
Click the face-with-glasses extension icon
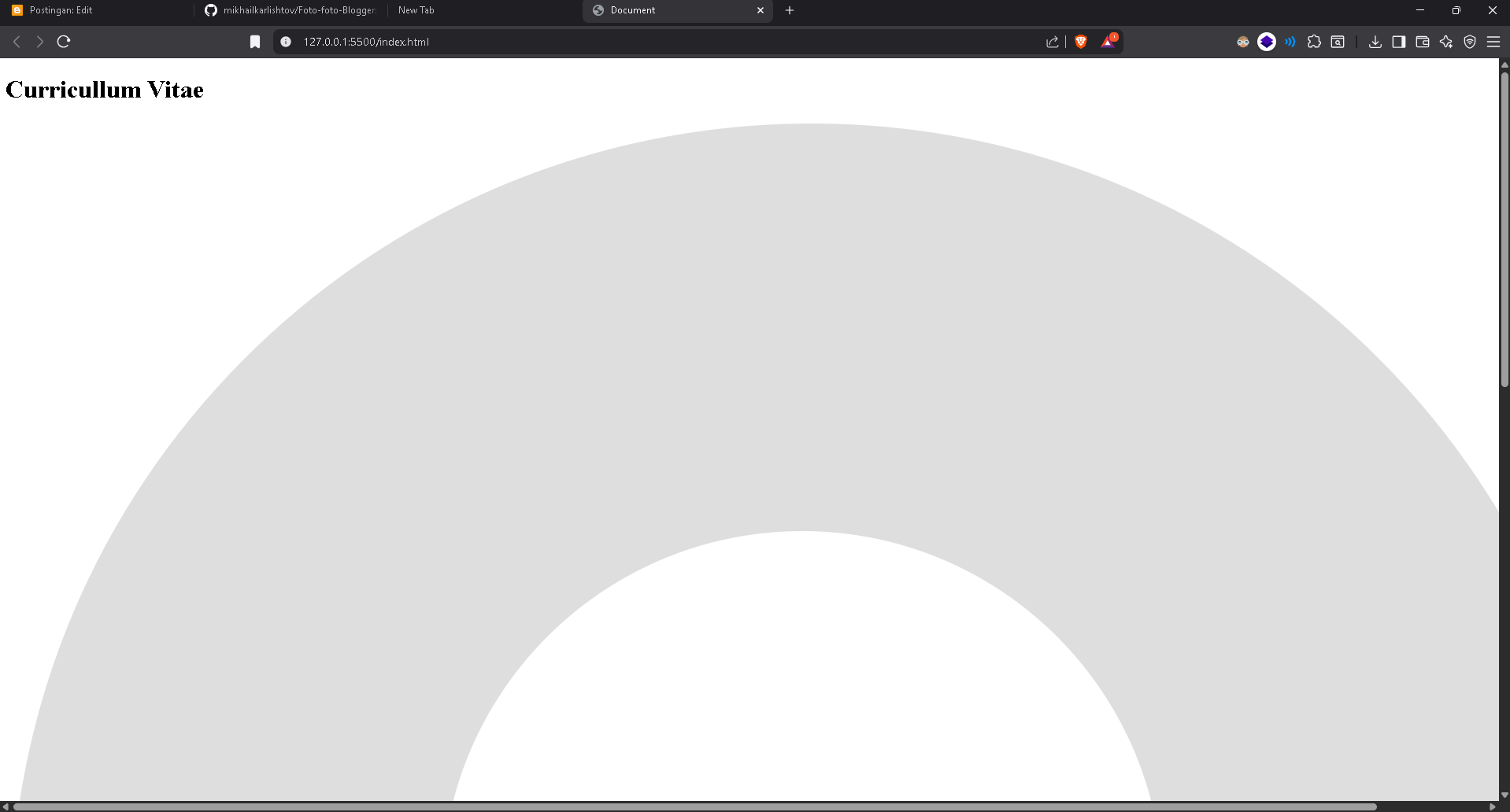coord(1243,42)
